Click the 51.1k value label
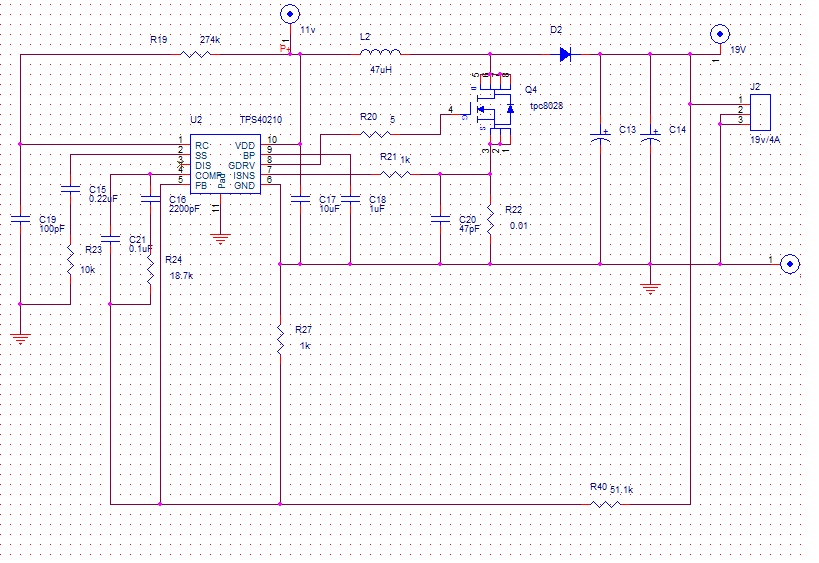The image size is (819, 563). (x=622, y=490)
